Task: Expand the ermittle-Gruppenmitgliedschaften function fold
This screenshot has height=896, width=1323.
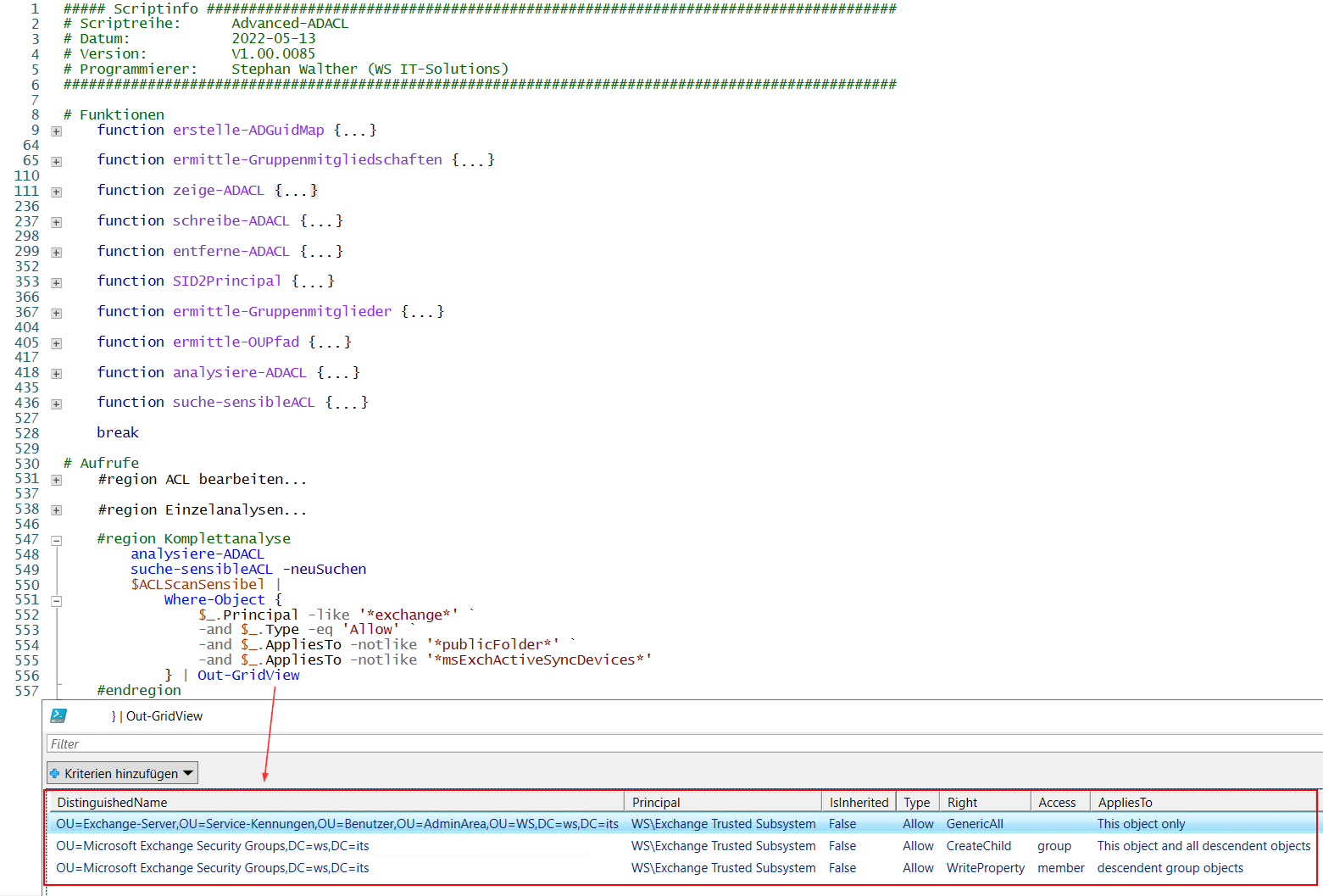Action: [56, 161]
